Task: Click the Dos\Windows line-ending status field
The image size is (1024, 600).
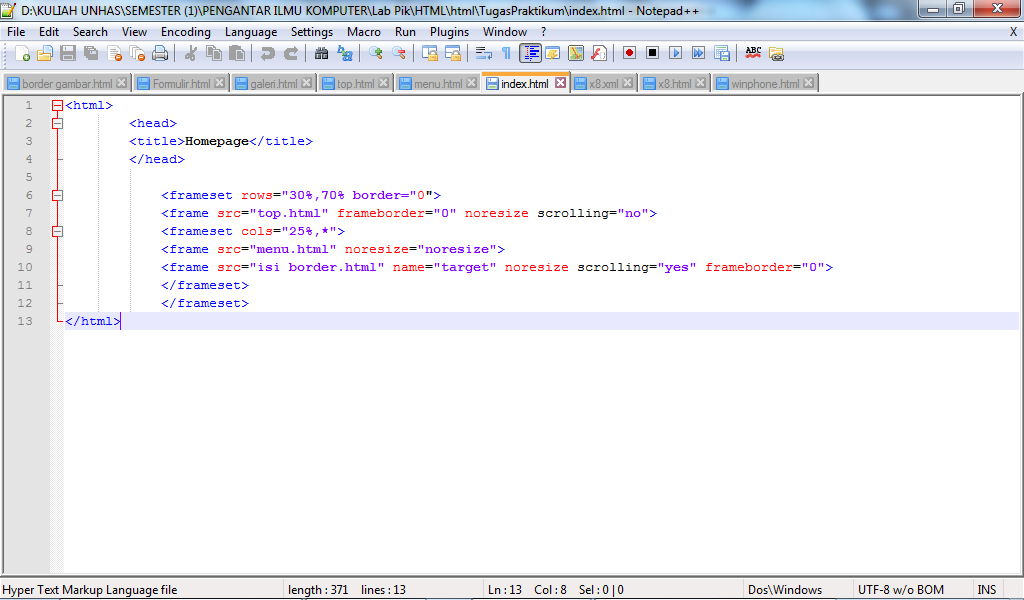Action: tap(785, 590)
